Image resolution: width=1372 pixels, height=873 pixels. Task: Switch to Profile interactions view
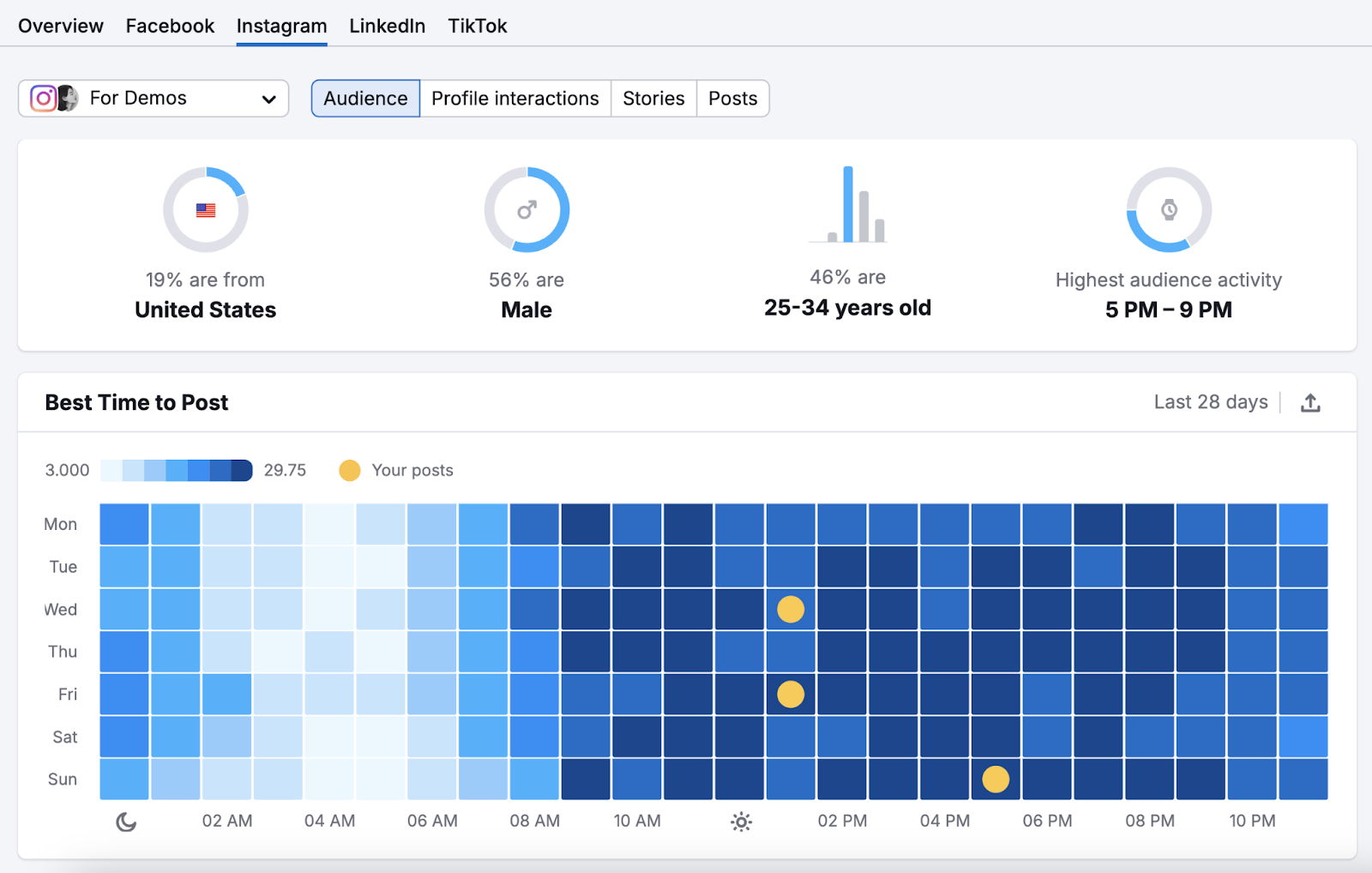(x=515, y=99)
